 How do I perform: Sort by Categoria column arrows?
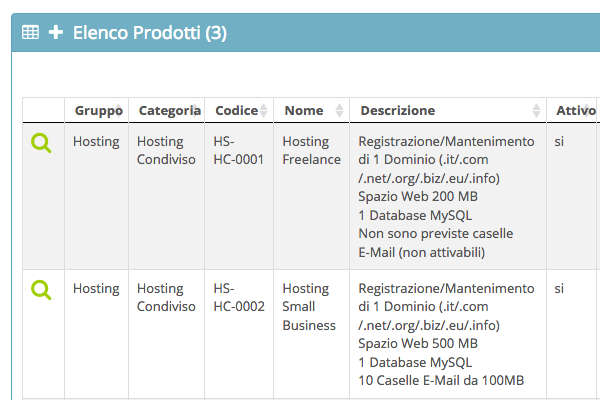195,110
